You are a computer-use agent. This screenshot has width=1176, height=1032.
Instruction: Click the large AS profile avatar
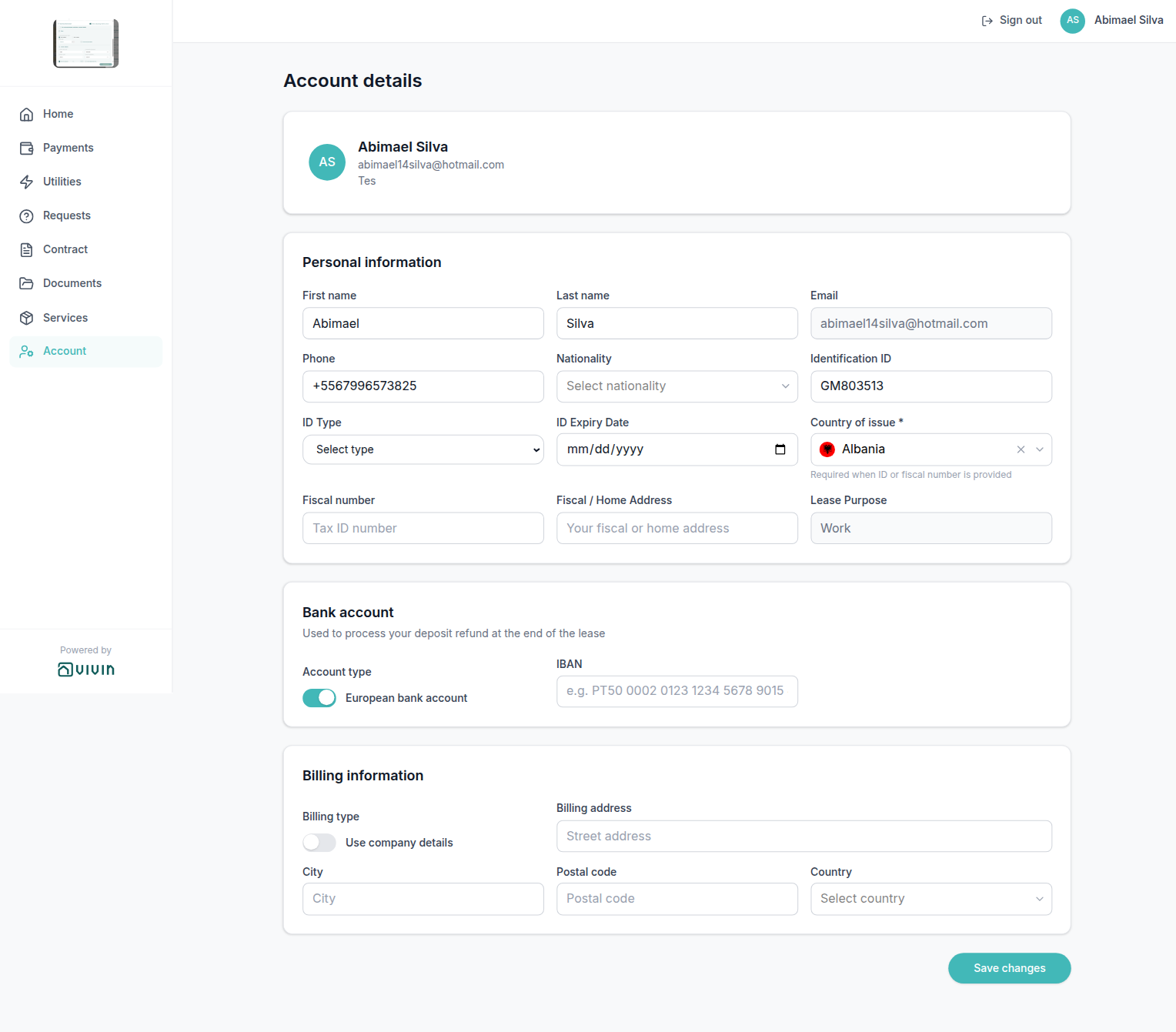coord(327,162)
